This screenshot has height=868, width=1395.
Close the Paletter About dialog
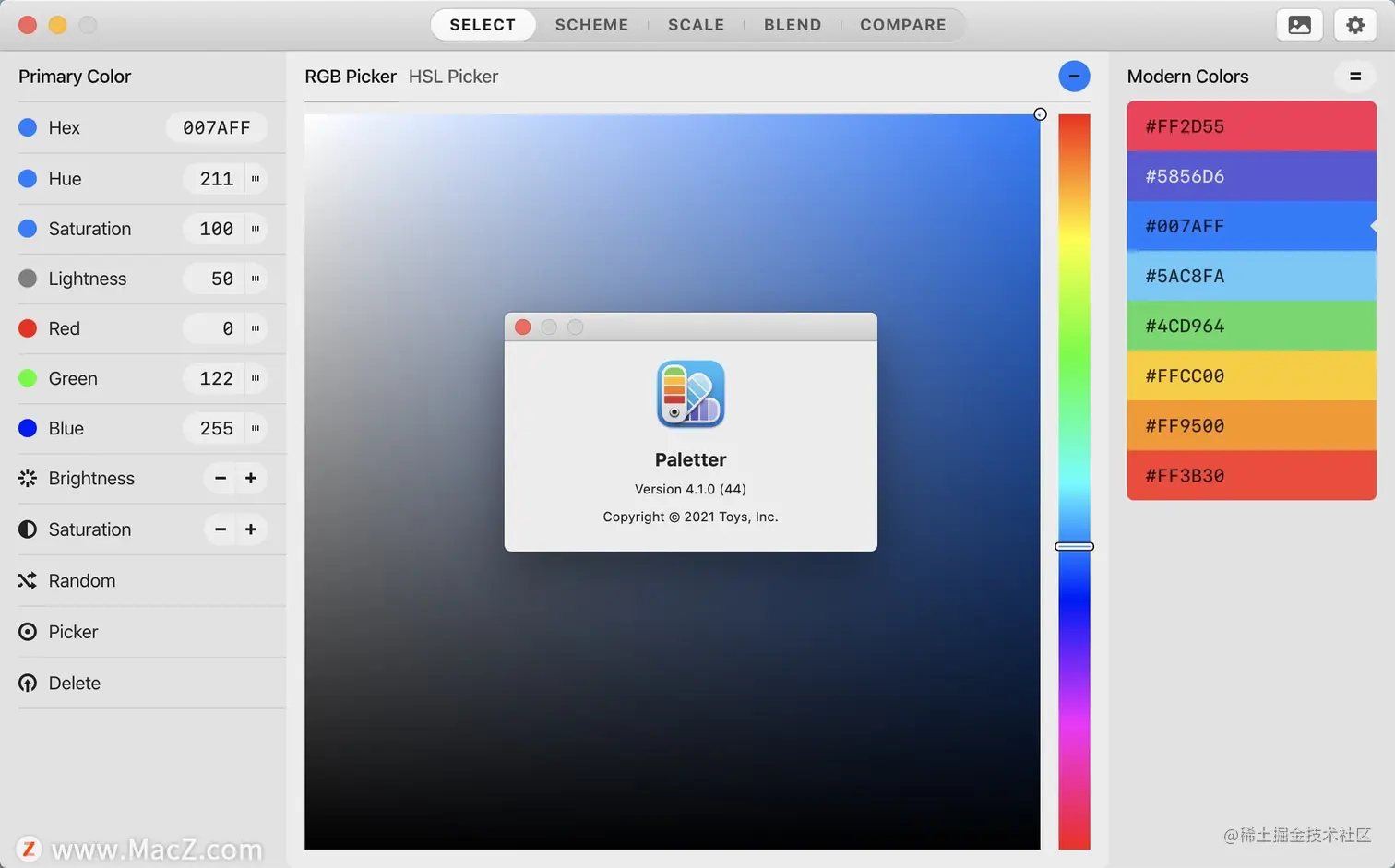click(522, 327)
